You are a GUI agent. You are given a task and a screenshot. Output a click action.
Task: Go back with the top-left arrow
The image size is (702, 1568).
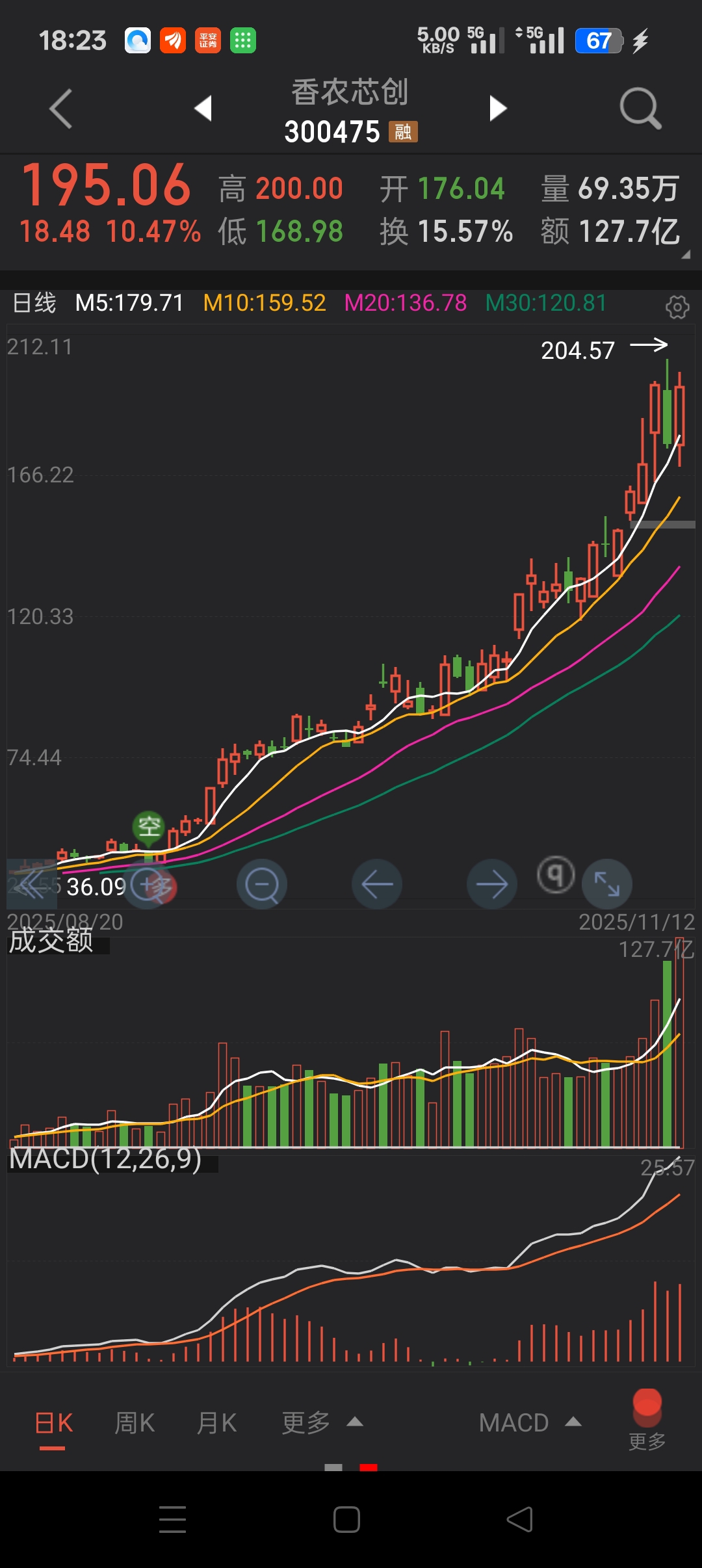click(60, 109)
